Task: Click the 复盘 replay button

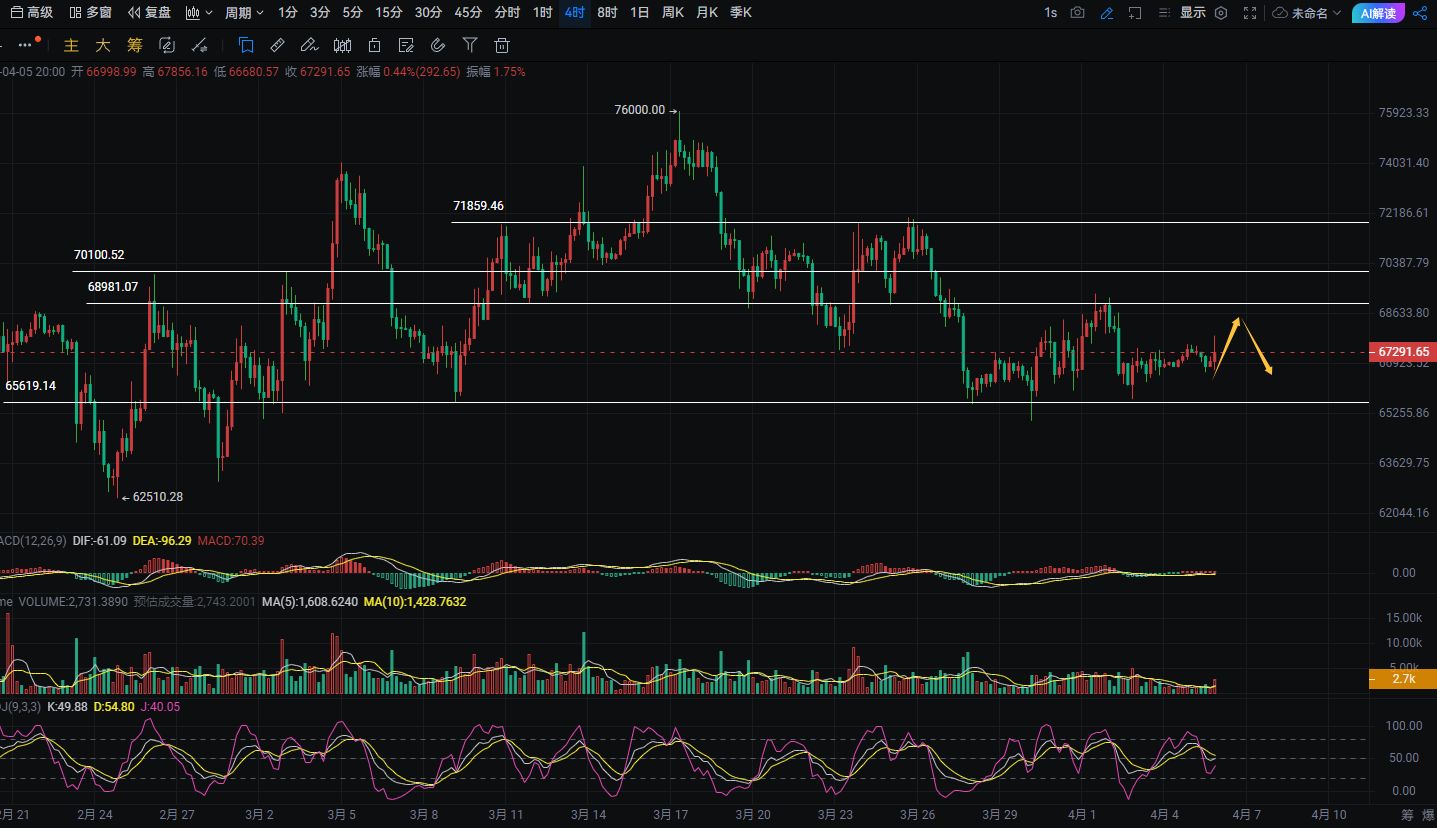Action: point(149,13)
